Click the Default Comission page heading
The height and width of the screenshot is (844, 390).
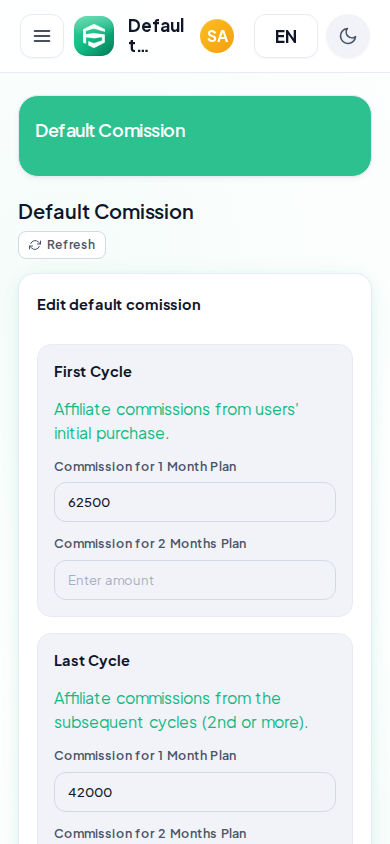[x=106, y=212]
